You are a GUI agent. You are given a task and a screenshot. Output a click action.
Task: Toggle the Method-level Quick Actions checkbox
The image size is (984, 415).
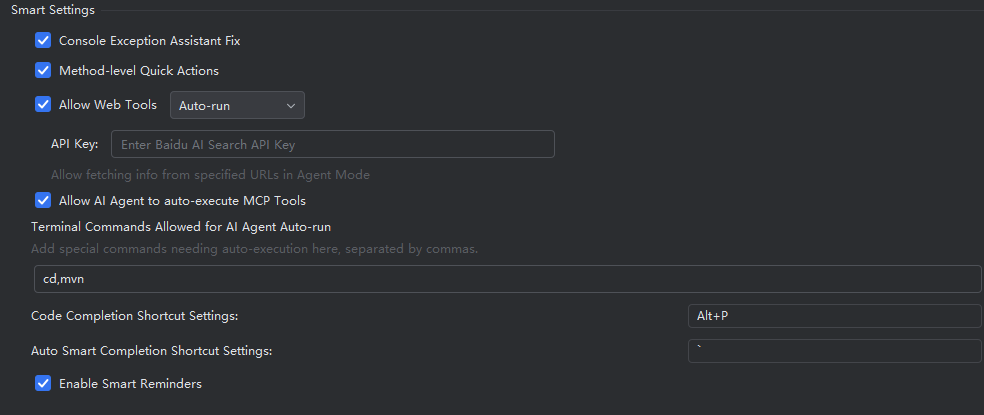43,71
